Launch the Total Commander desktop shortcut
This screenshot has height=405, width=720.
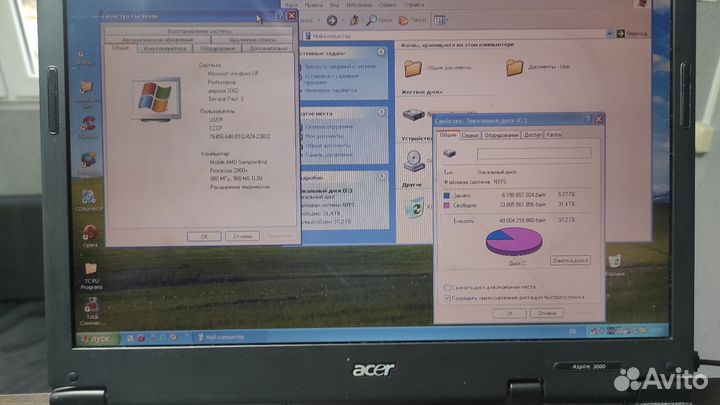pyautogui.click(x=91, y=310)
